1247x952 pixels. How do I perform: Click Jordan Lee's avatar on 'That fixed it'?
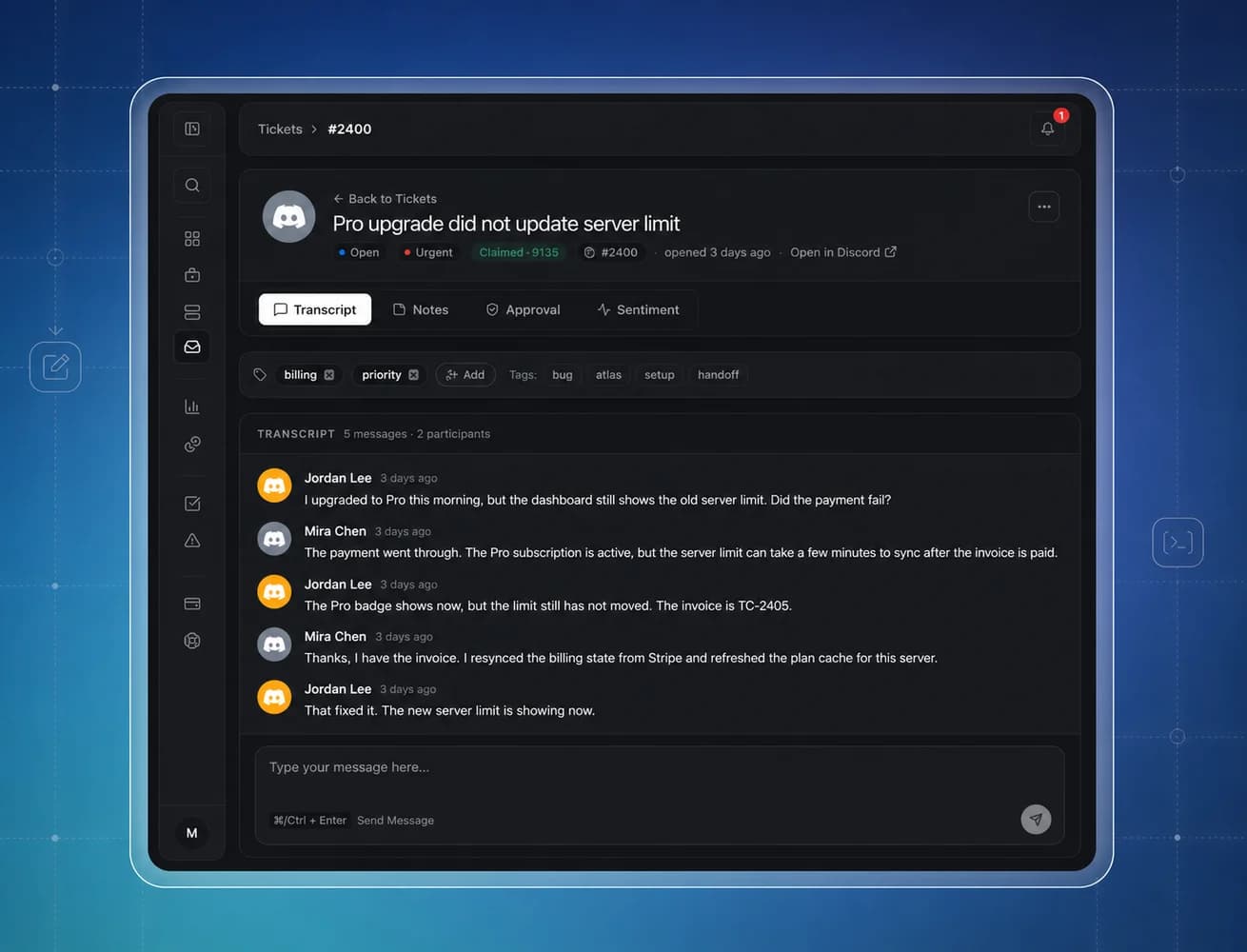(274, 697)
